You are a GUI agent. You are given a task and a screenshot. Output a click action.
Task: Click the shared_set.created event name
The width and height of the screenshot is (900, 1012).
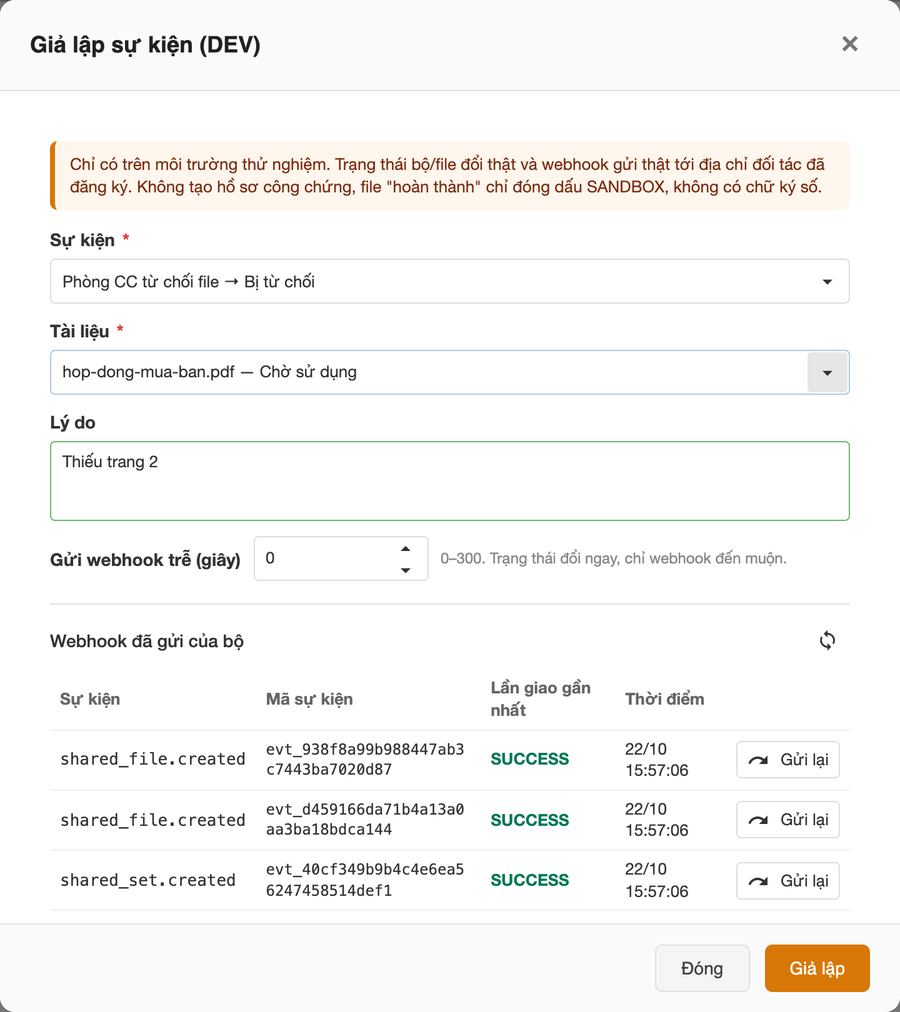pyautogui.click(x=148, y=880)
